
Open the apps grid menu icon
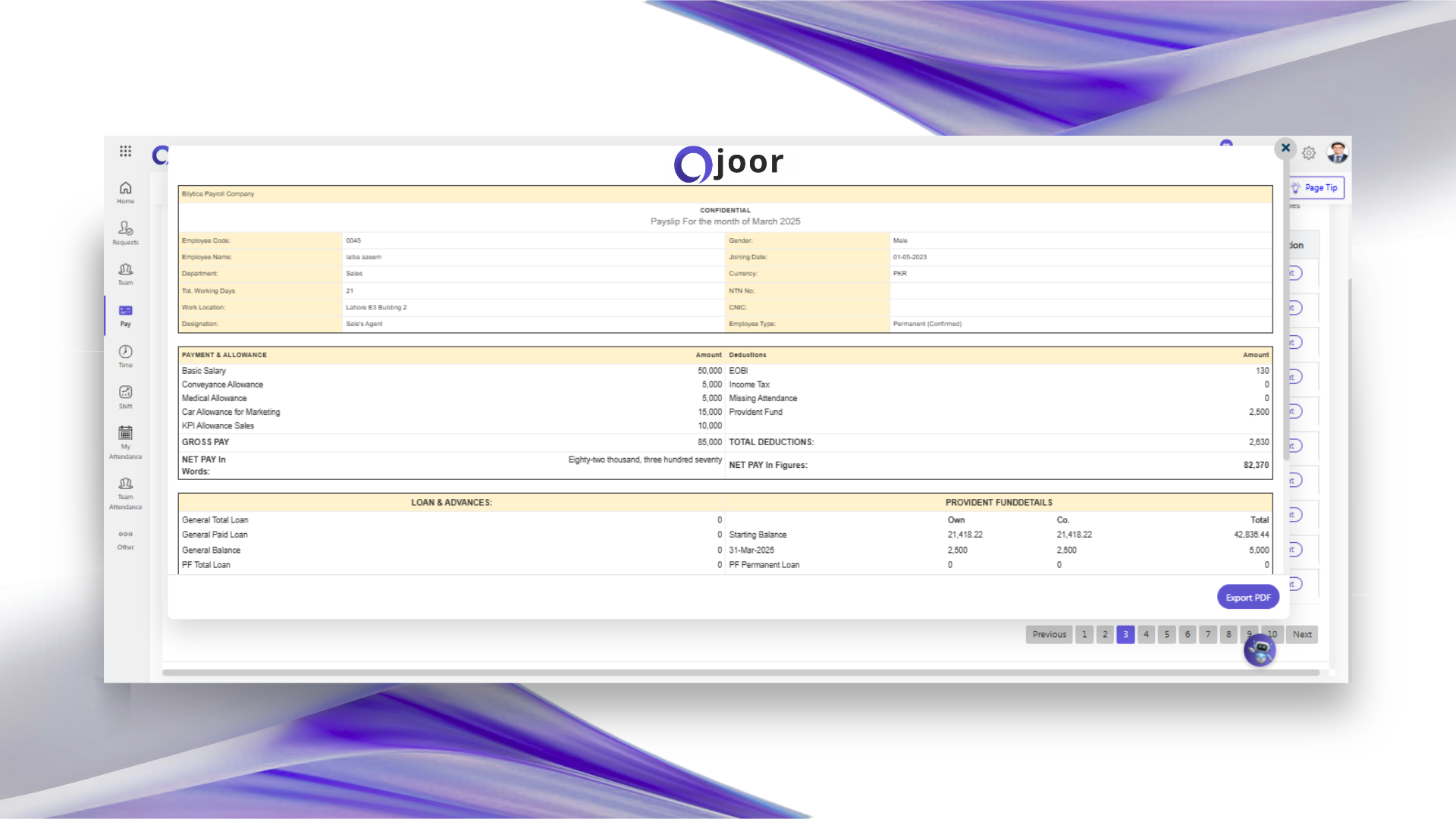(x=125, y=151)
